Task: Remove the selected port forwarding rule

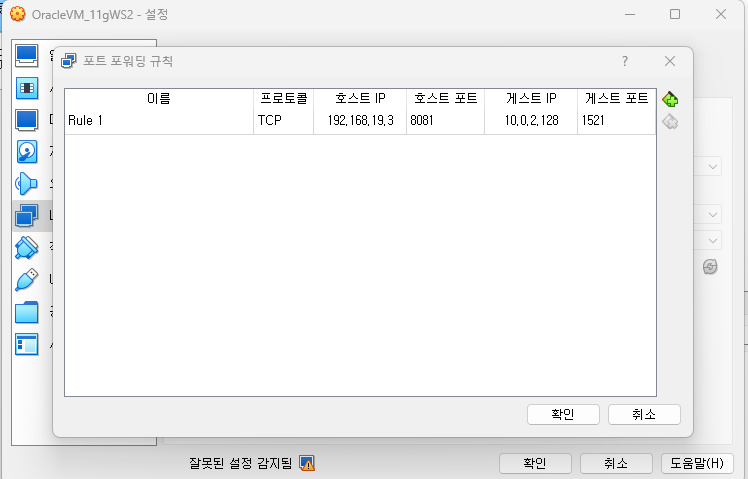Action: (670, 122)
